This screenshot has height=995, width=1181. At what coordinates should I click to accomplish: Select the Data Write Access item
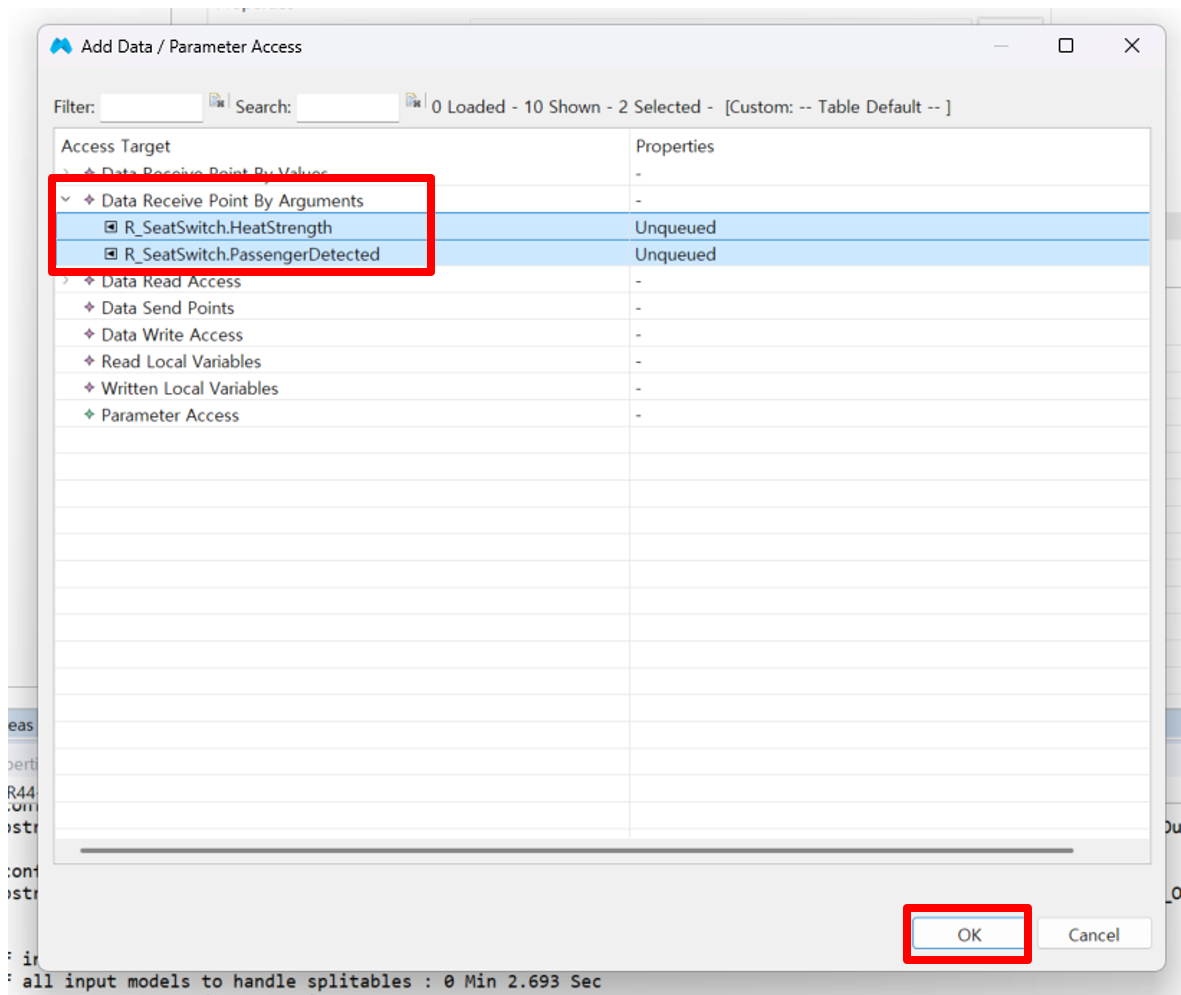click(172, 335)
